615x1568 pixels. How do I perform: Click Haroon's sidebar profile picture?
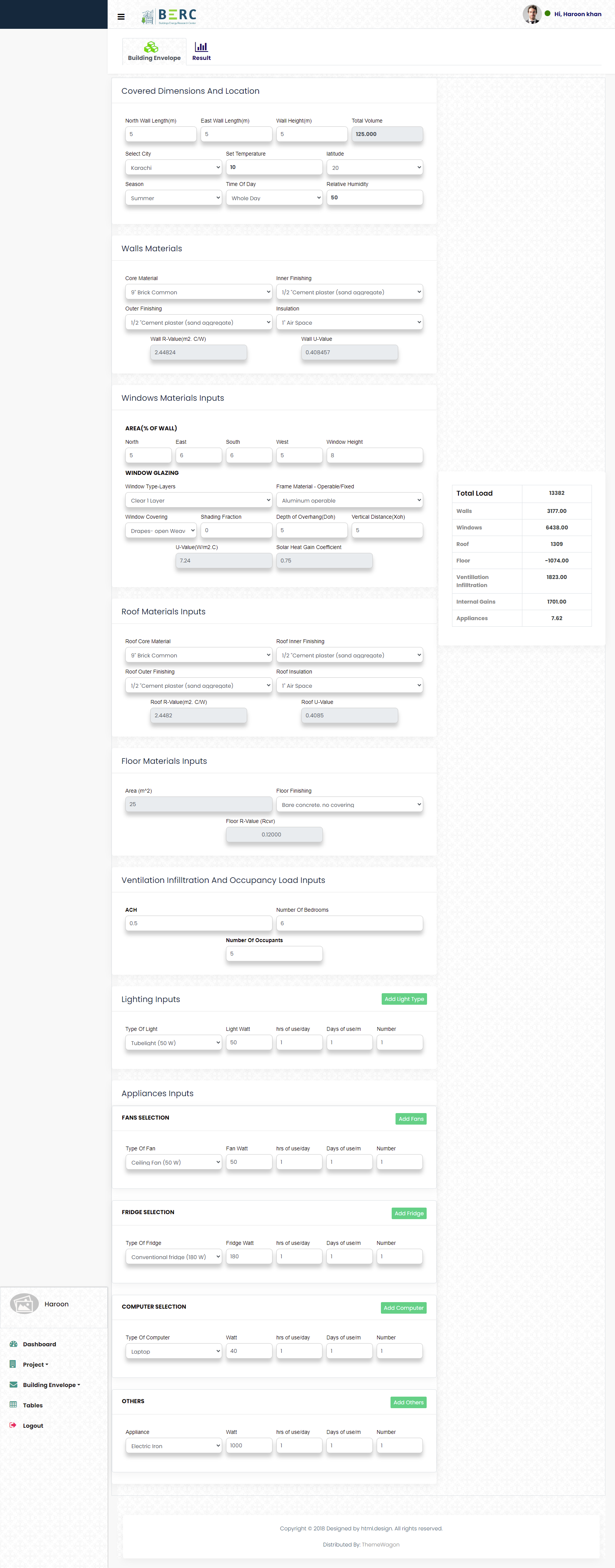pos(24,1303)
